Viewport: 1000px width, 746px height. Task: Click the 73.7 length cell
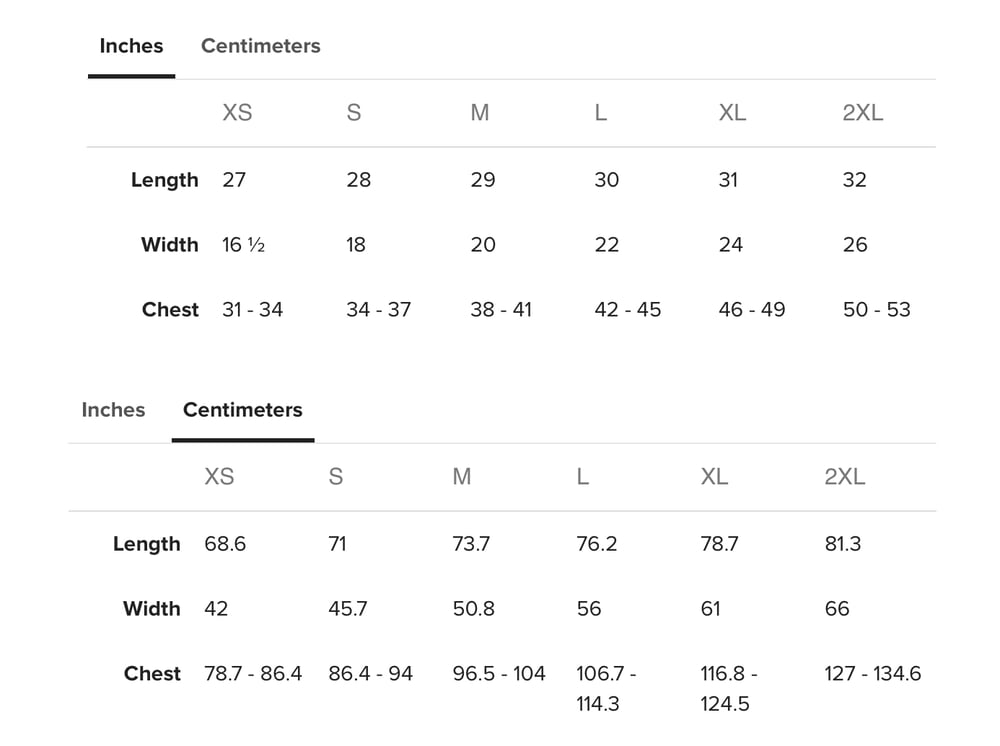(471, 544)
